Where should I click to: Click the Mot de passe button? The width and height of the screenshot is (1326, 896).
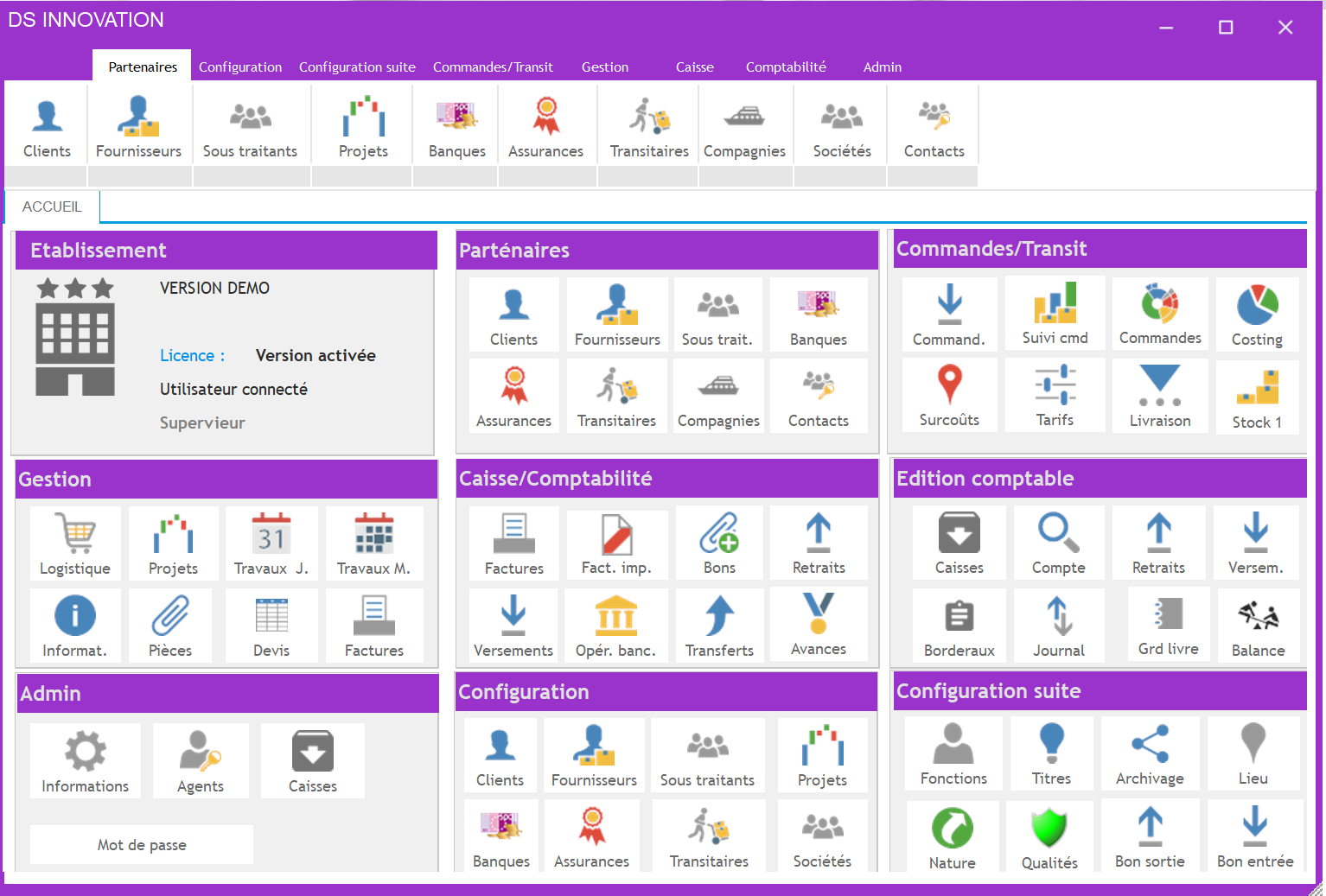(142, 845)
